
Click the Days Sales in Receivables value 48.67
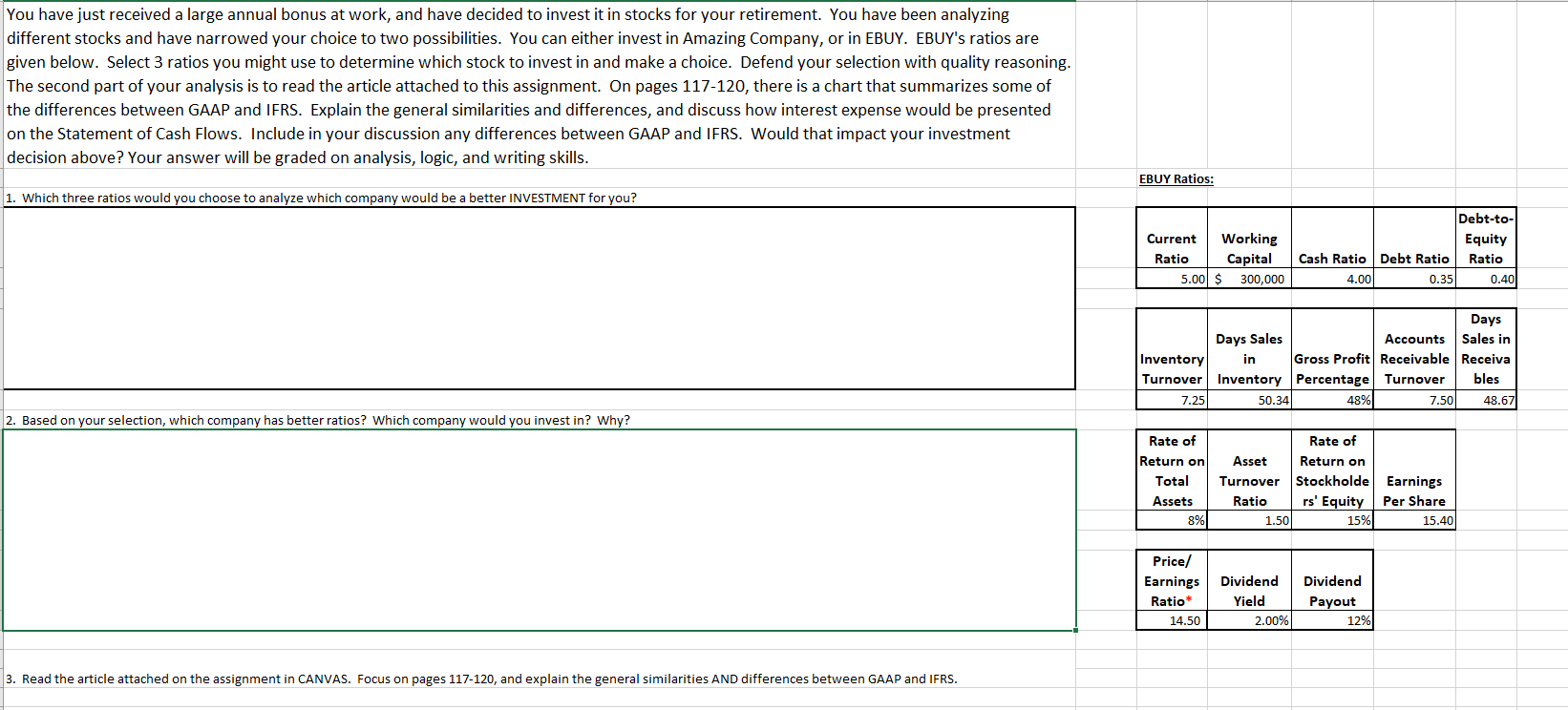[x=1486, y=400]
